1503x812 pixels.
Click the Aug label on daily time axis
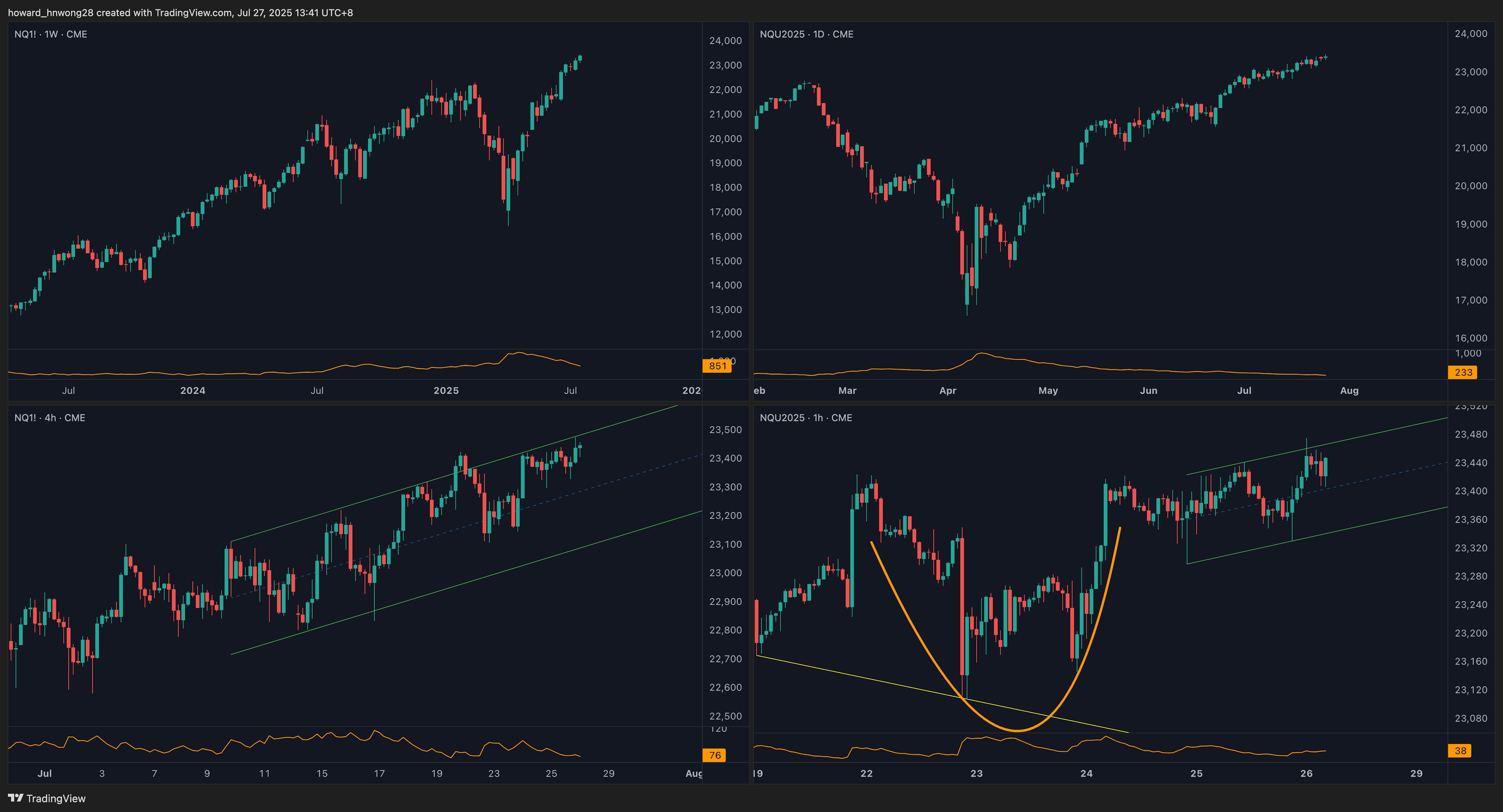[1349, 391]
